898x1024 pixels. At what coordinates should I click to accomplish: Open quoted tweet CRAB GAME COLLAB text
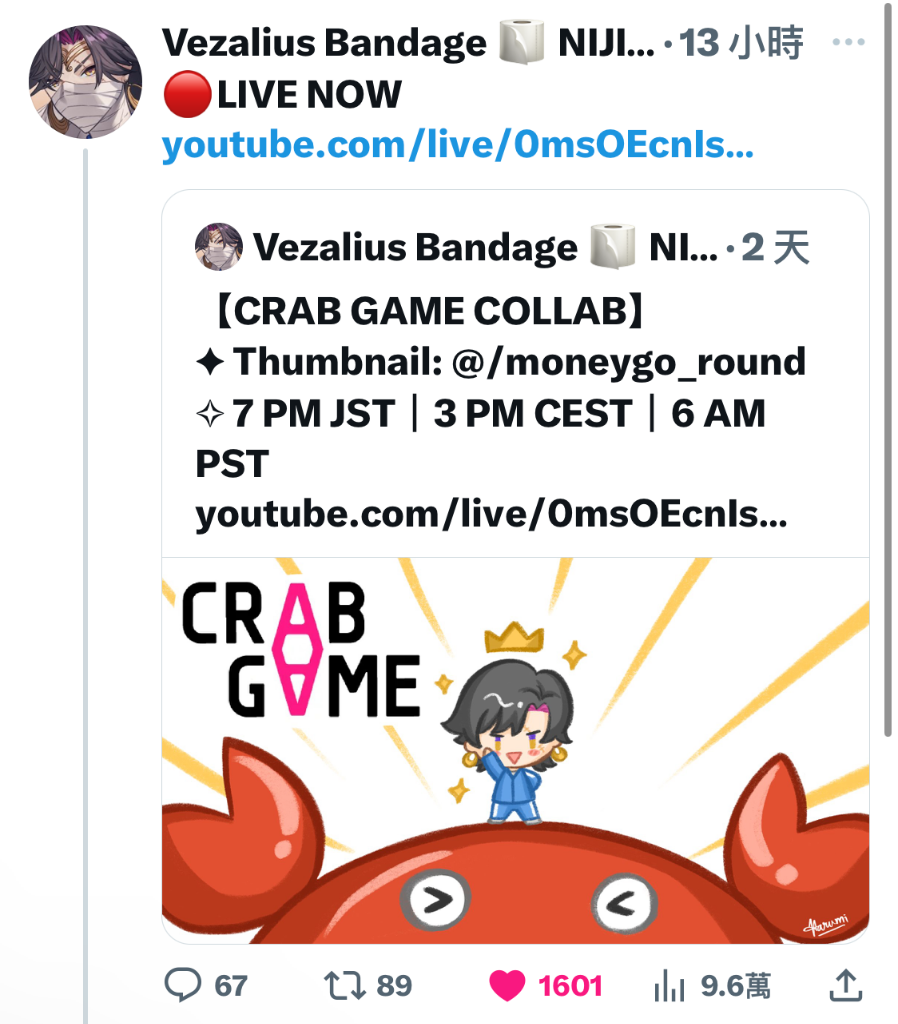[x=430, y=310]
